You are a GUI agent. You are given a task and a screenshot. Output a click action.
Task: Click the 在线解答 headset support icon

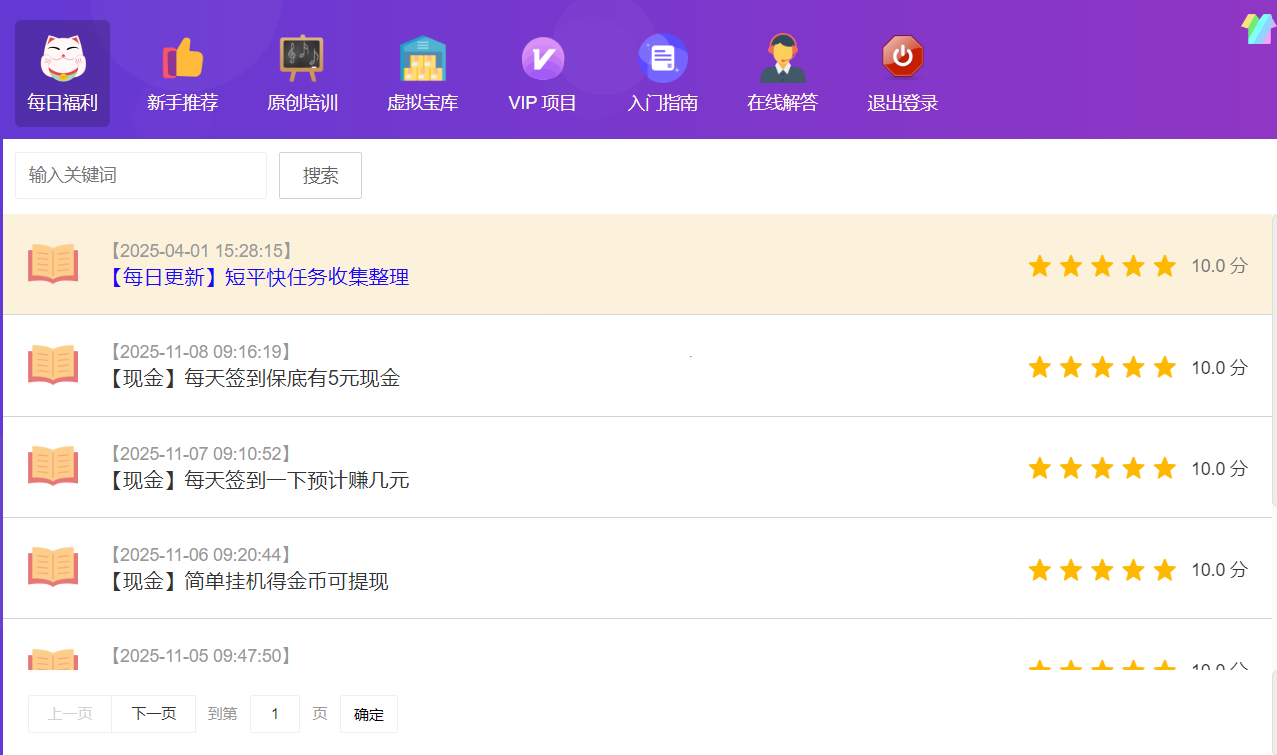click(783, 58)
